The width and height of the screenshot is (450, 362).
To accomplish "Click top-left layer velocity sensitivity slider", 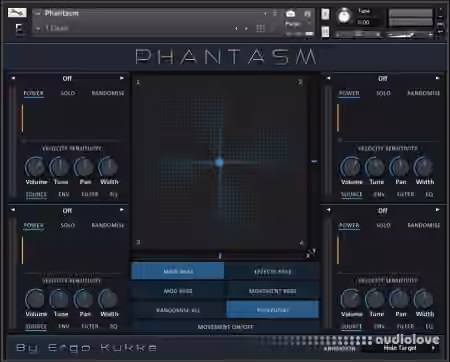I will pyautogui.click(x=71, y=141).
